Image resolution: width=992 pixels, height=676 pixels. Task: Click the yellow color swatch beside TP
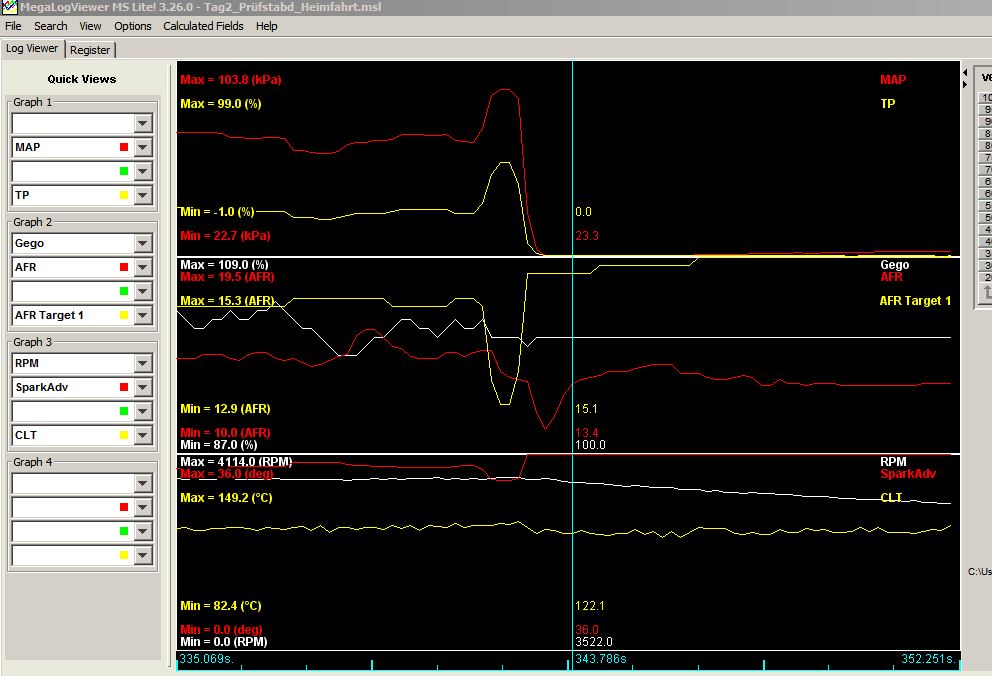pos(124,195)
